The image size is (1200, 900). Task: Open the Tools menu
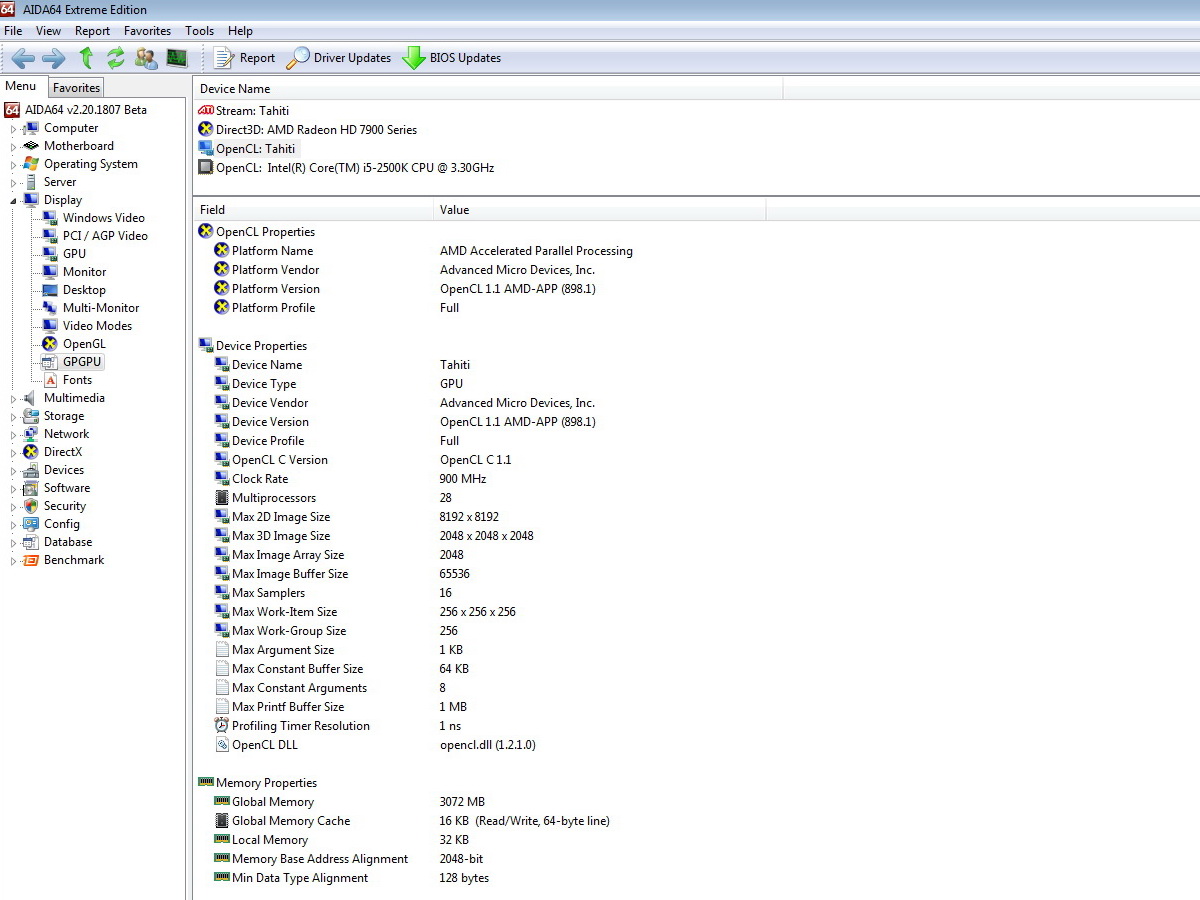click(200, 31)
